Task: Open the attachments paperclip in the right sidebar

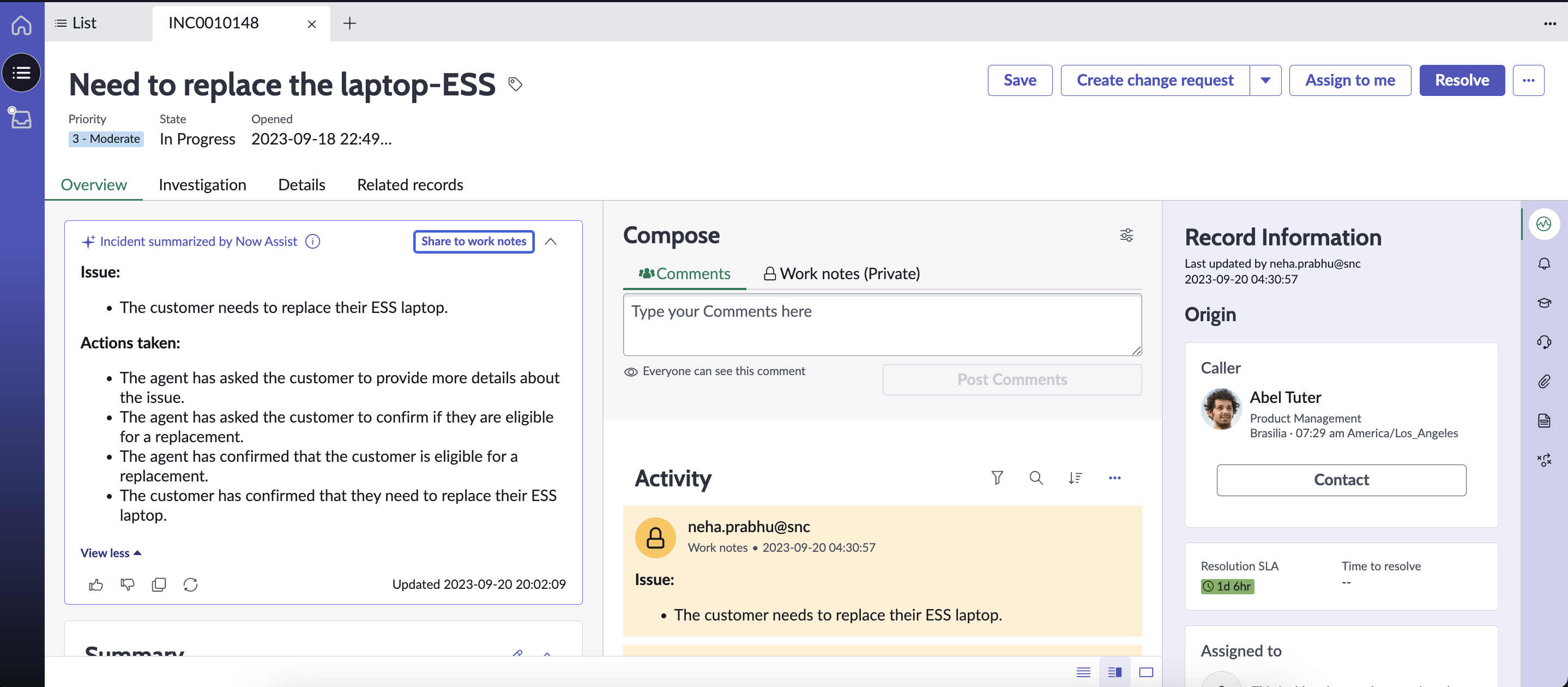Action: coord(1544,382)
